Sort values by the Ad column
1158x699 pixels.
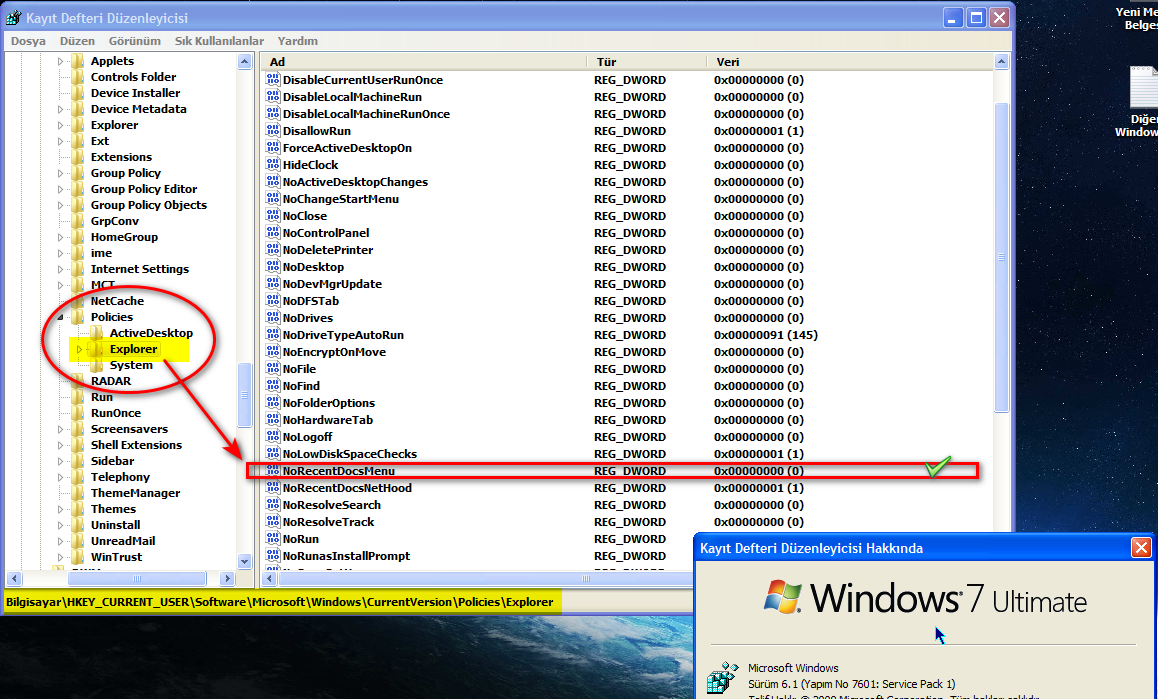point(425,62)
